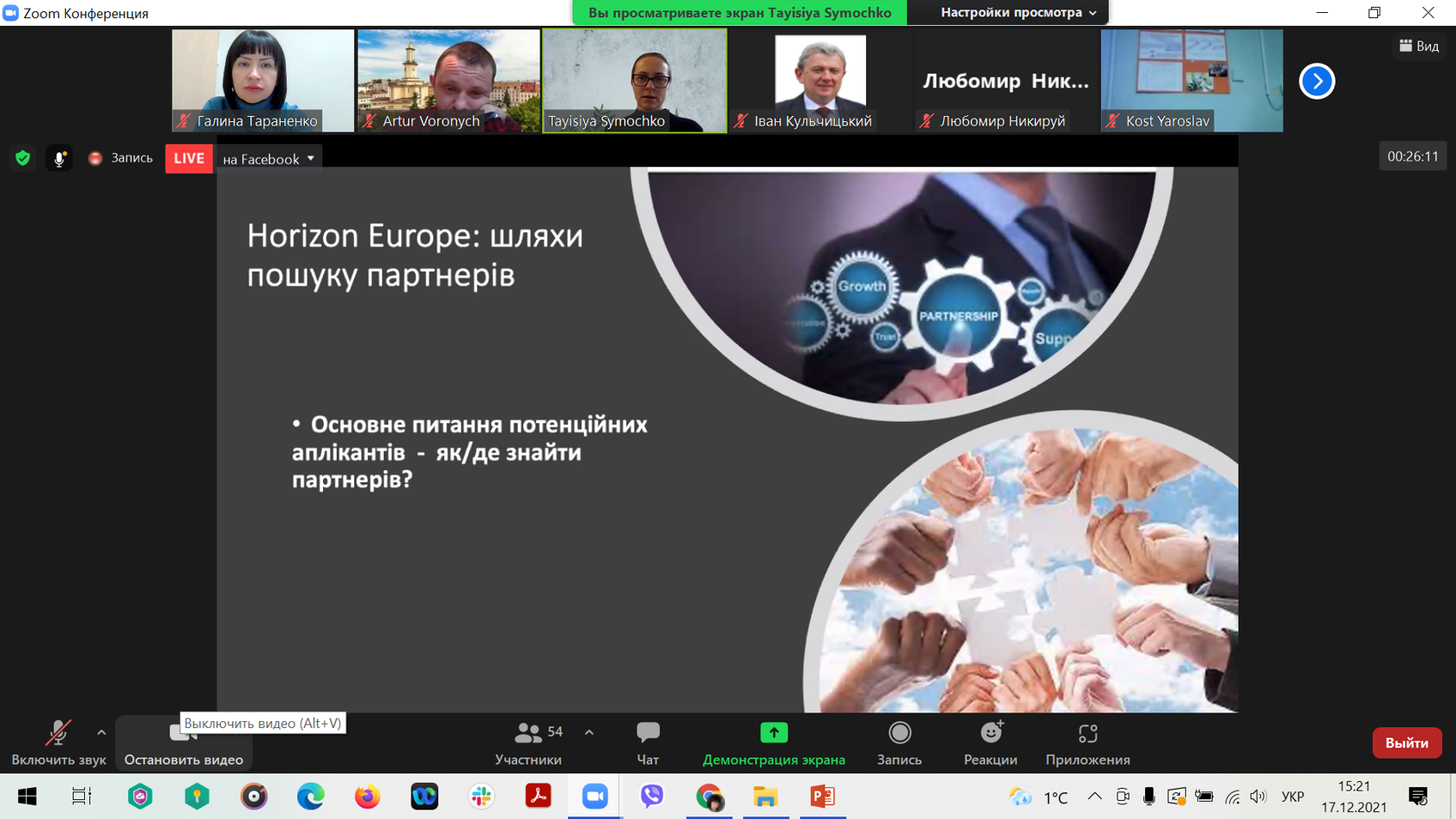
Task: Select Tayisiya Symochko video thumbnail
Action: tap(635, 81)
